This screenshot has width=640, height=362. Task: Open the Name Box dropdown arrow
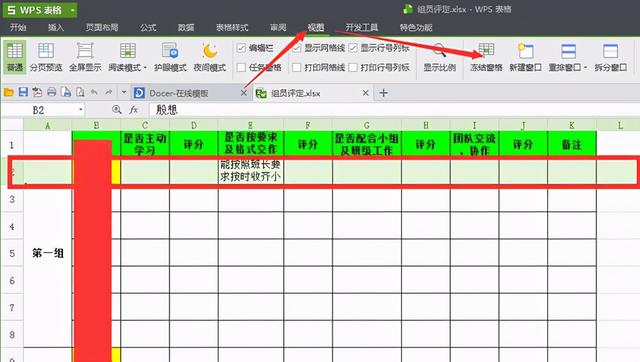[x=81, y=109]
